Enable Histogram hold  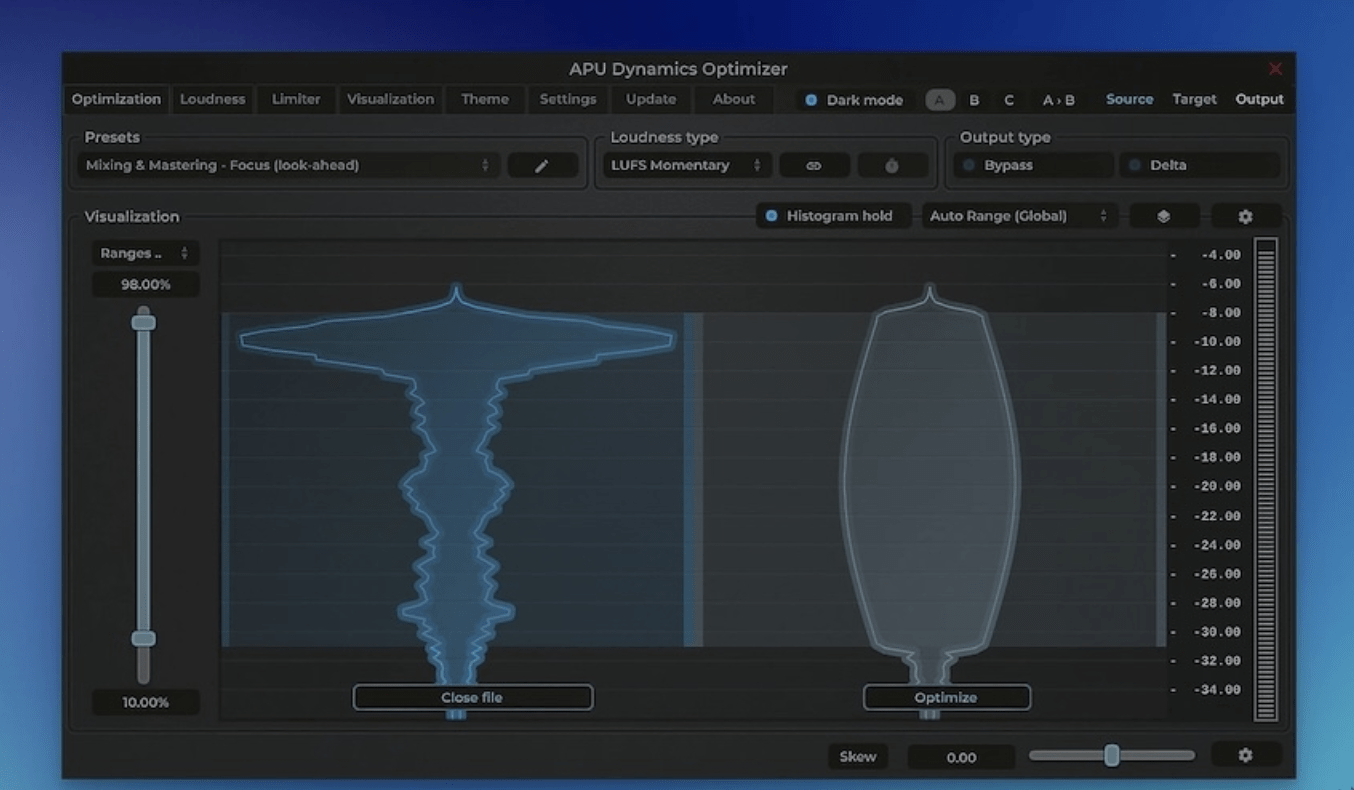pyautogui.click(x=833, y=215)
